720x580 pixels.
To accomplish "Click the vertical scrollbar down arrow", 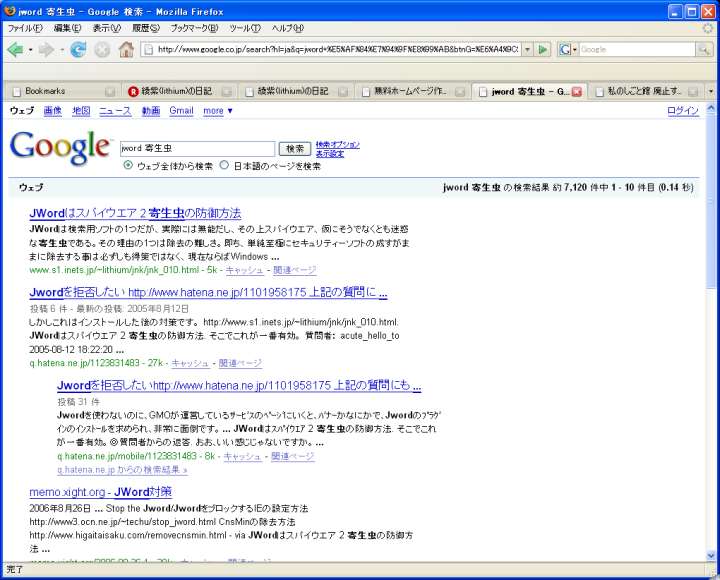I will click(711, 553).
